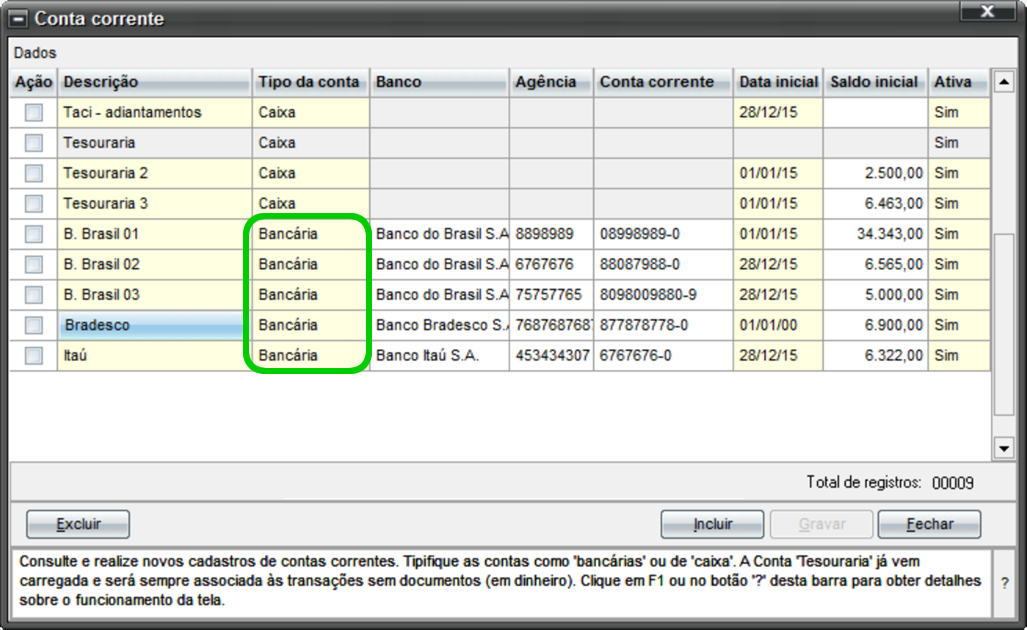1027x630 pixels.
Task: Click the Agência column header
Action: (551, 82)
